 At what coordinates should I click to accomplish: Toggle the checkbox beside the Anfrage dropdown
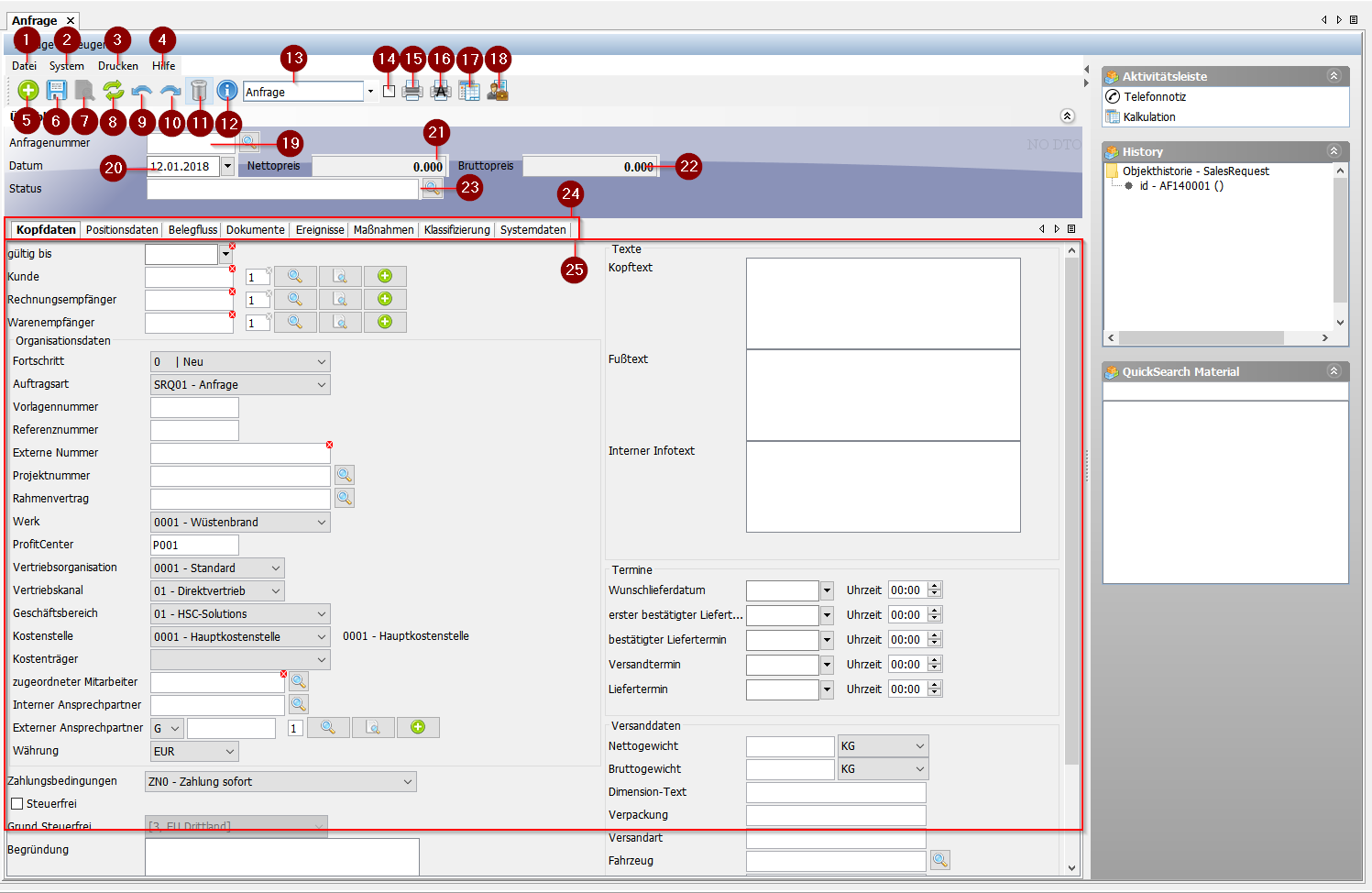pyautogui.click(x=389, y=92)
